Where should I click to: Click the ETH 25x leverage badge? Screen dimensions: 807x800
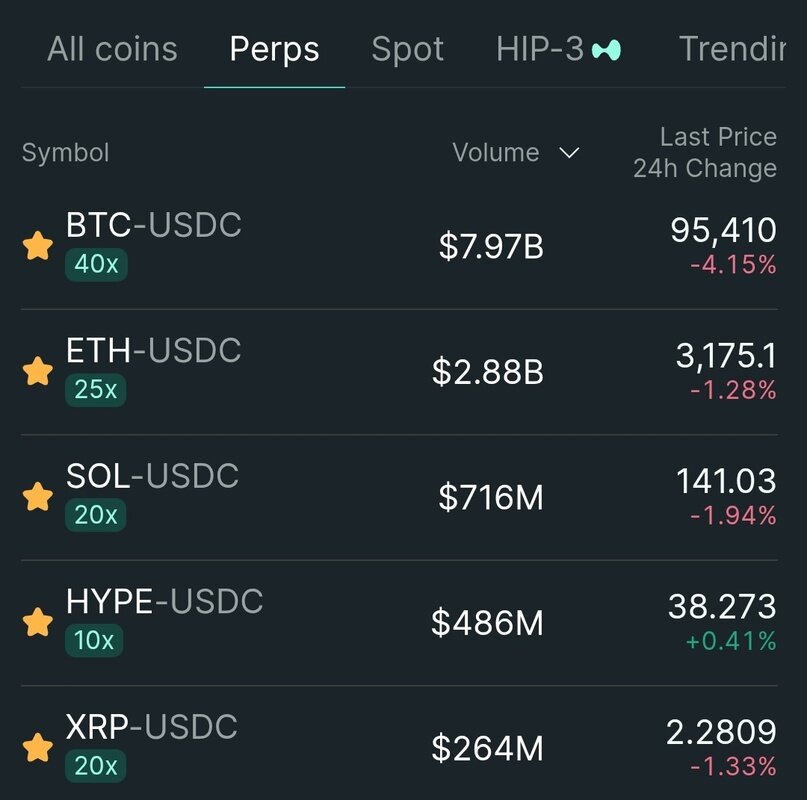[96, 390]
